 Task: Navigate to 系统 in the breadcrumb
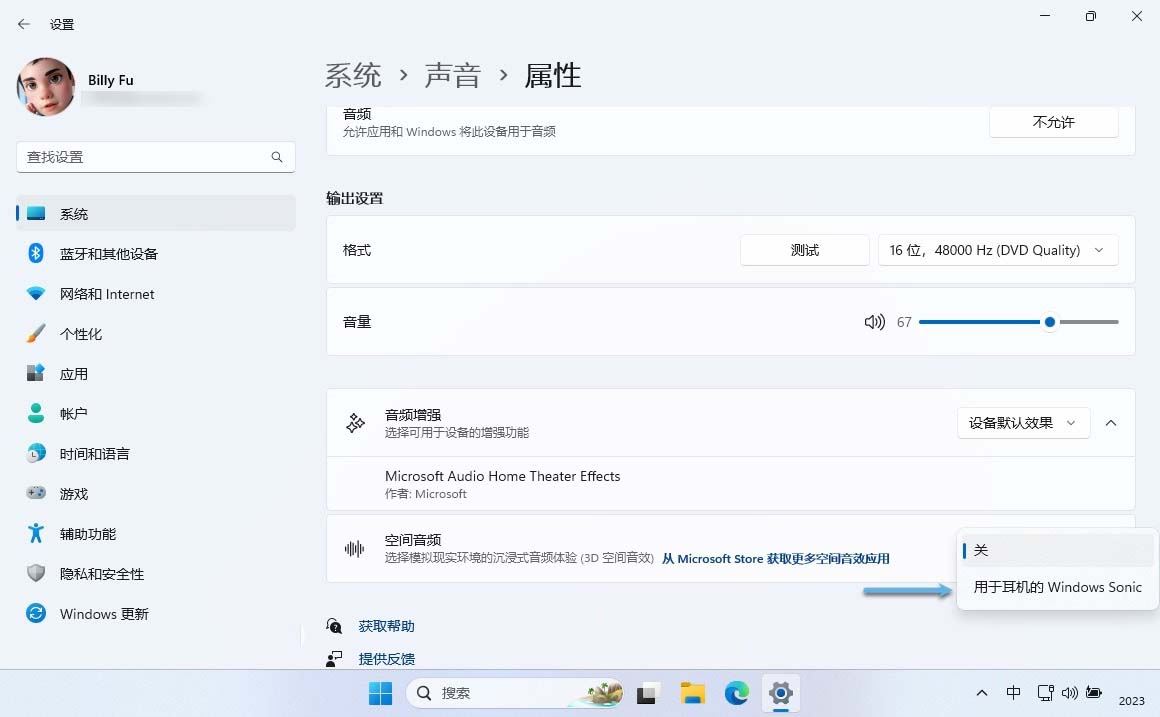pyautogui.click(x=352, y=74)
